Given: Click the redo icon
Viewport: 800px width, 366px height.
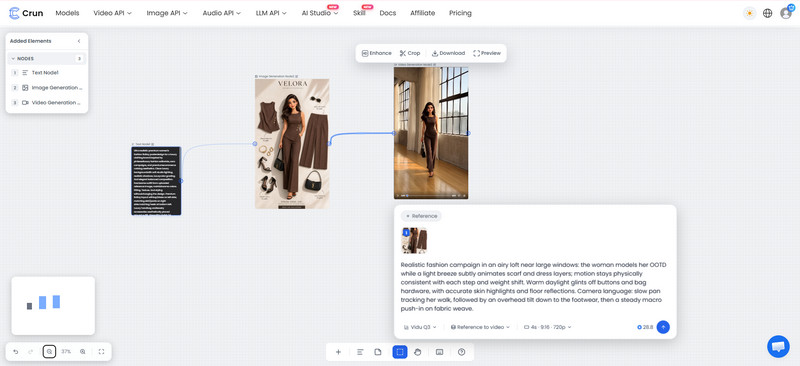Looking at the screenshot, I should pos(31,352).
